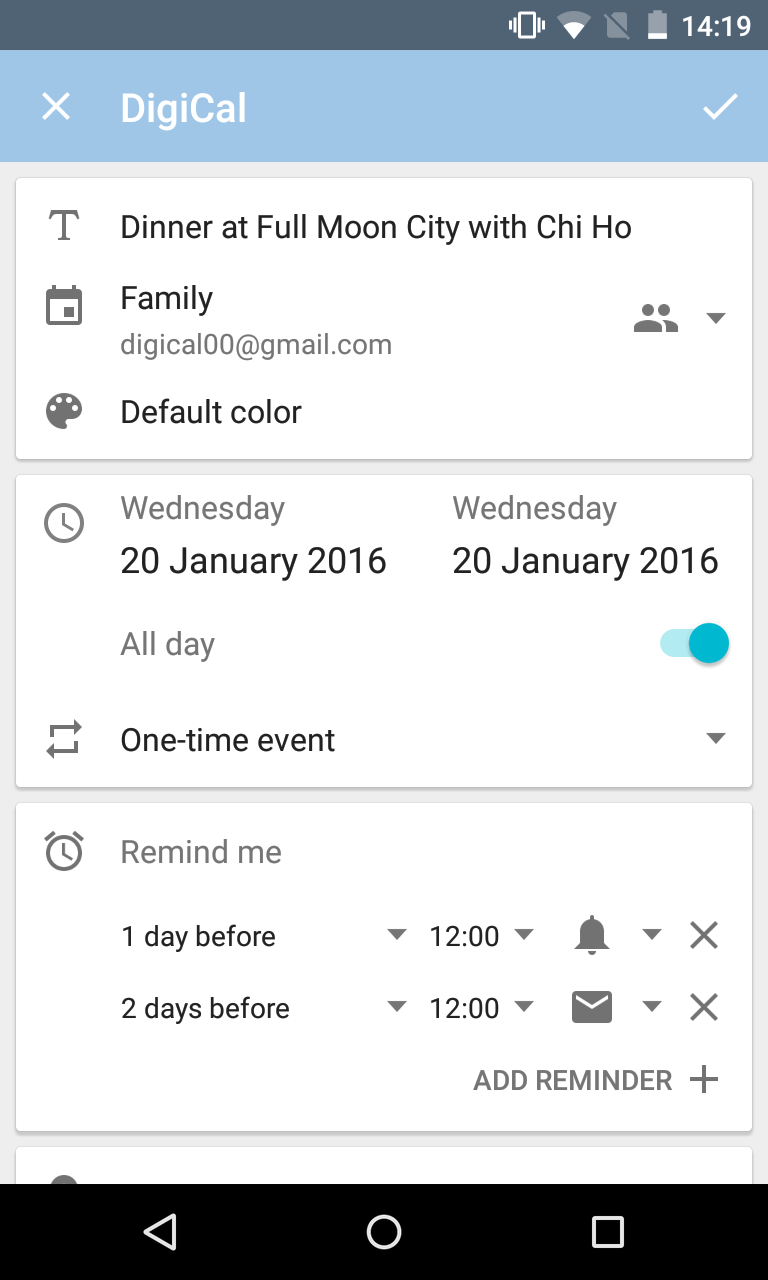Viewport: 768px width, 1280px height.
Task: Tap the checkmark to save the event
Action: 719,107
